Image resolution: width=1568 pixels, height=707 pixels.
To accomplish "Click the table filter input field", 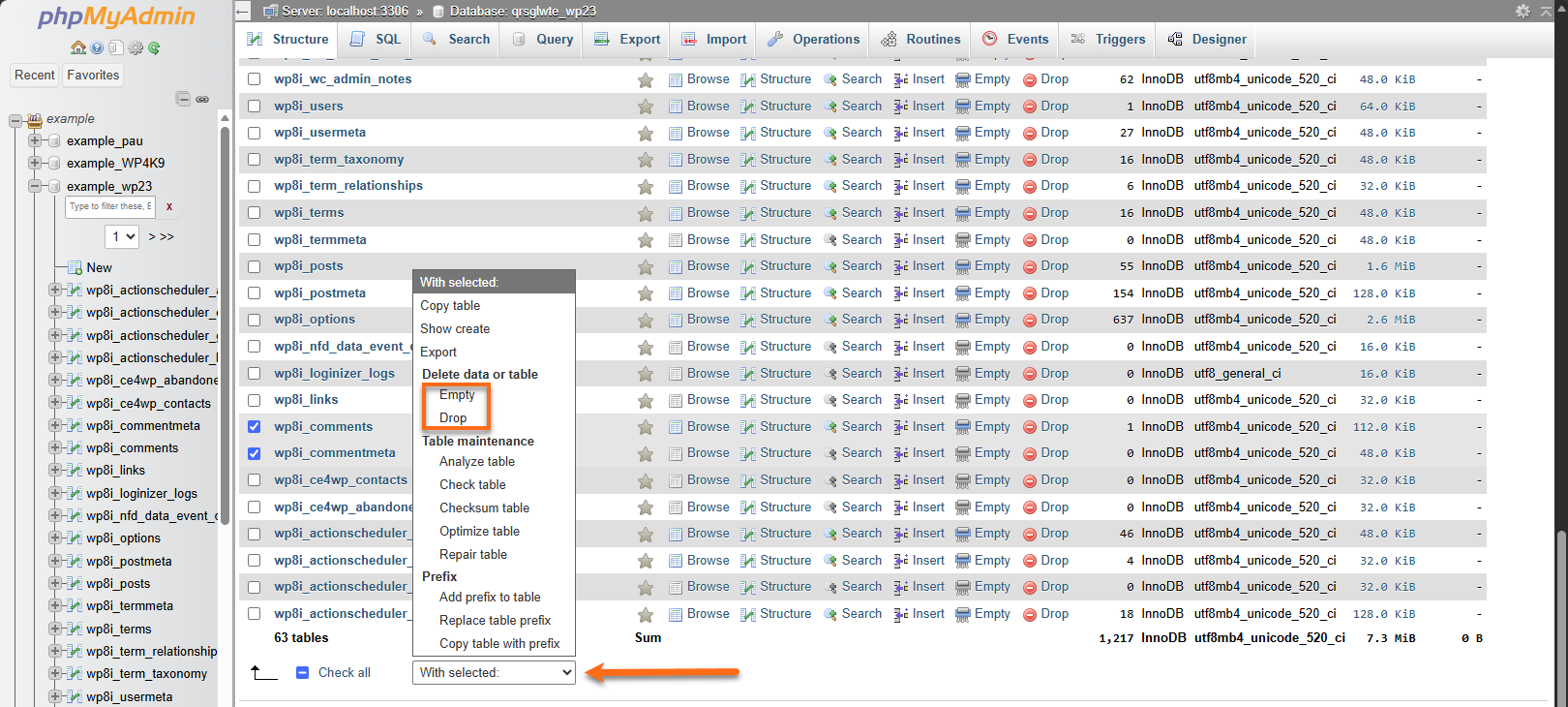I will click(x=110, y=206).
